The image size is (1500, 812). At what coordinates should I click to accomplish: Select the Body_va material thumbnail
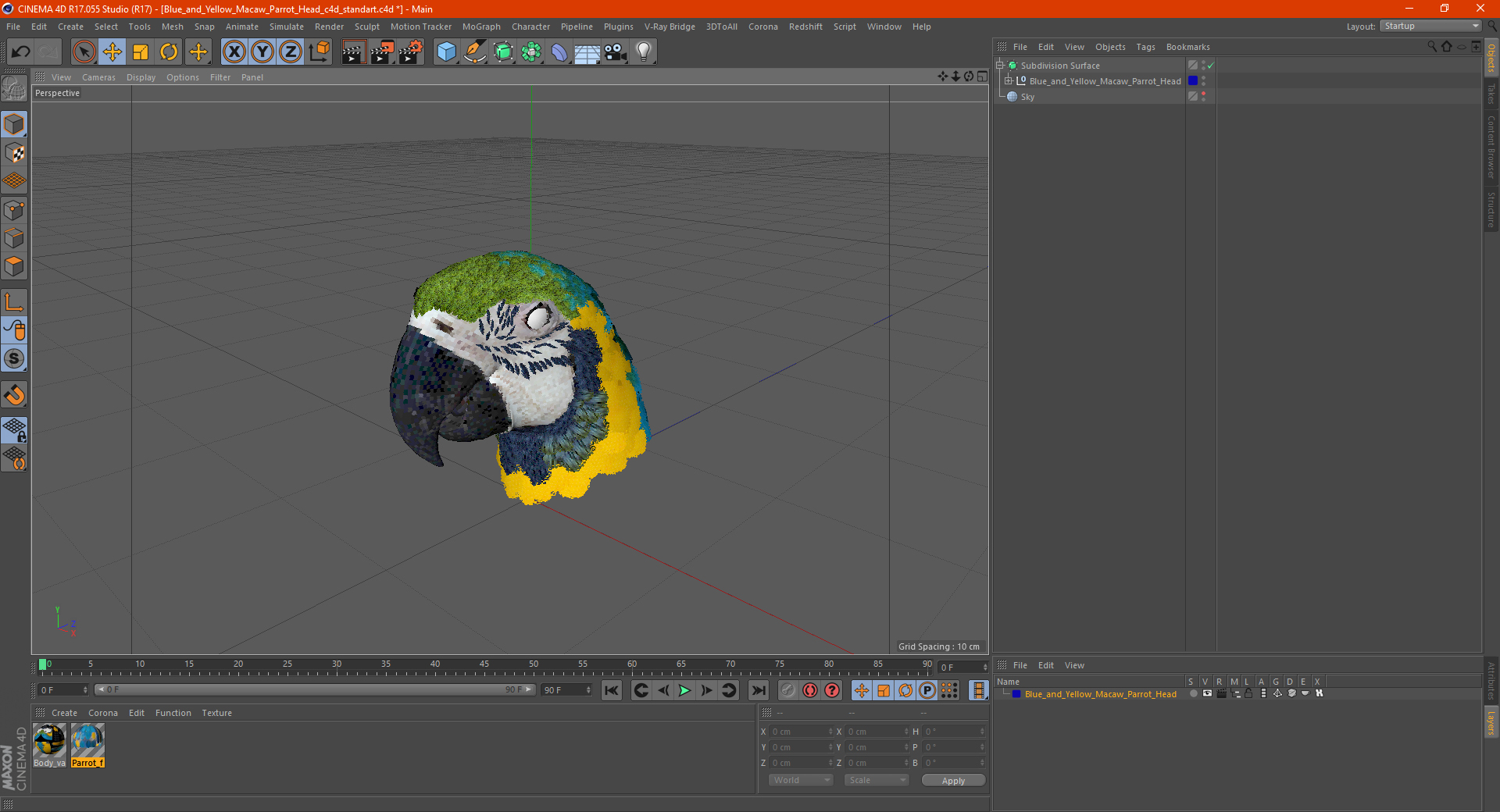tap(49, 746)
